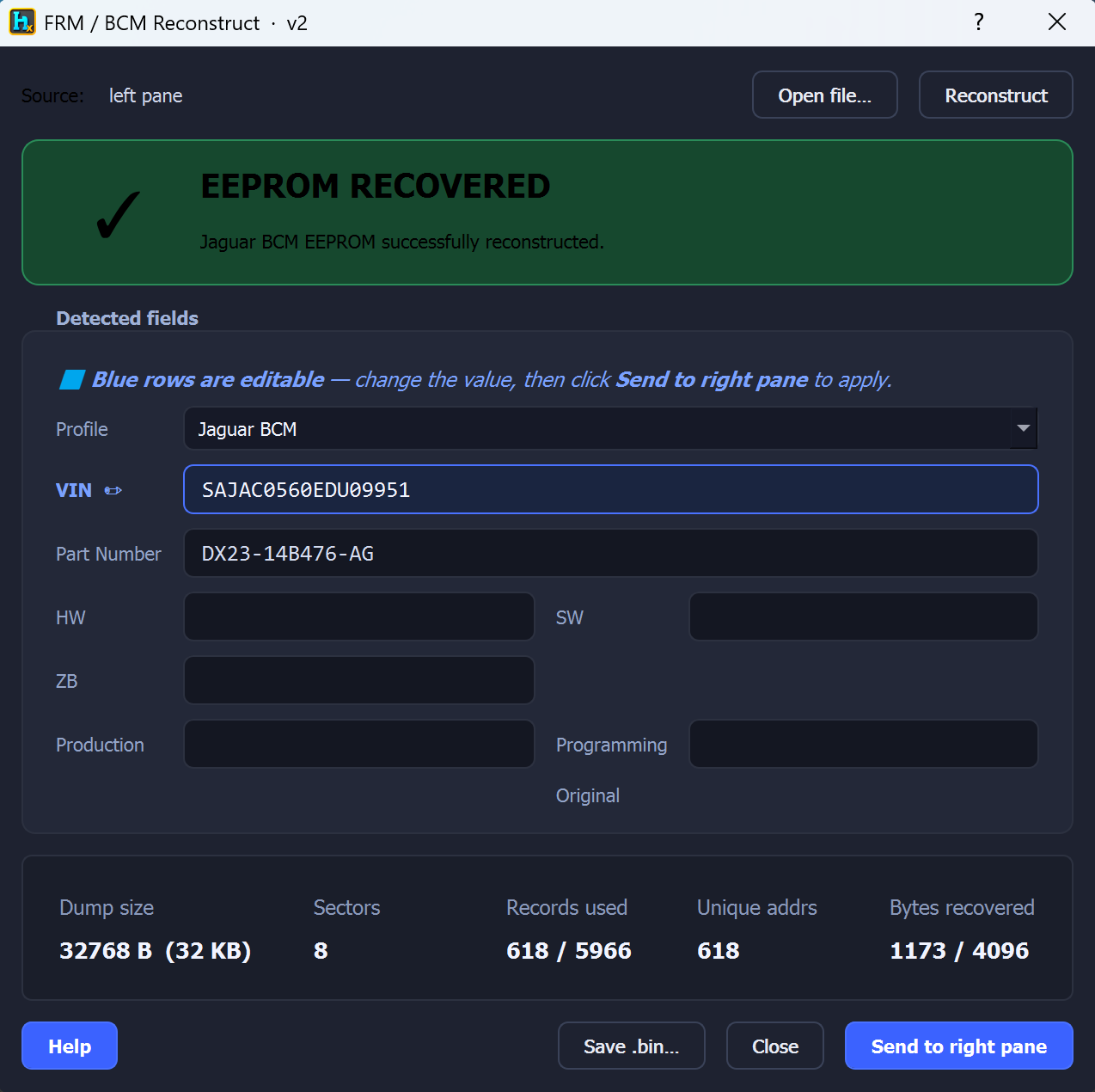
Task: Click Bytes recovered value 1173 / 4096
Action: point(959,950)
